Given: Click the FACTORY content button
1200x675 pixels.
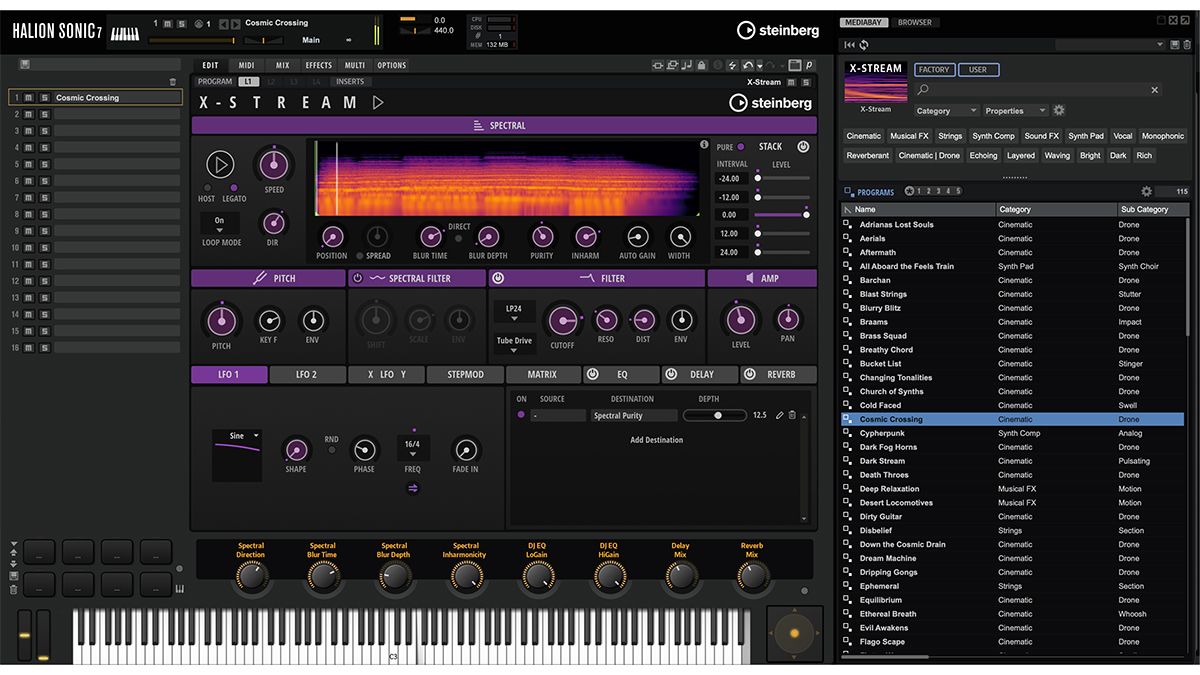Looking at the screenshot, I should click(x=934, y=69).
